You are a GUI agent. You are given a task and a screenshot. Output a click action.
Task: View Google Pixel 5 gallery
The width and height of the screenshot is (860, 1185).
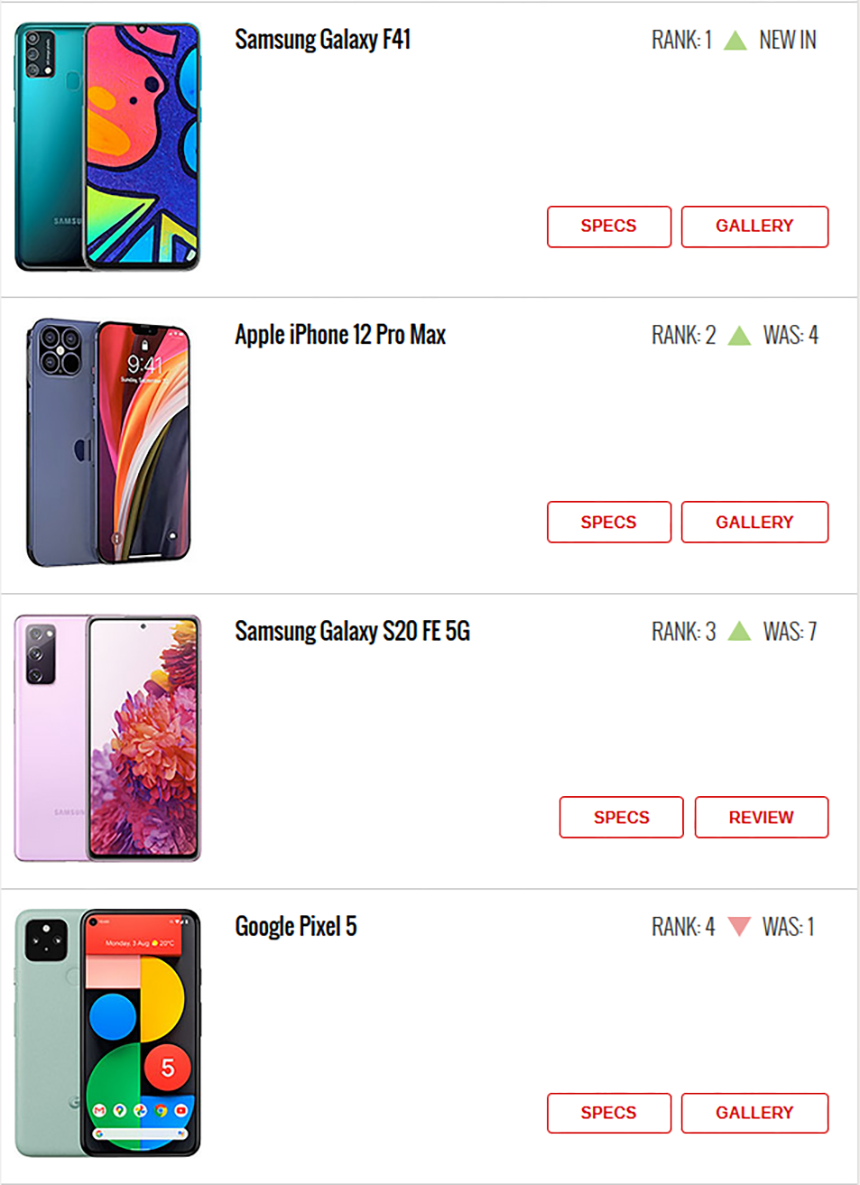pos(754,1112)
